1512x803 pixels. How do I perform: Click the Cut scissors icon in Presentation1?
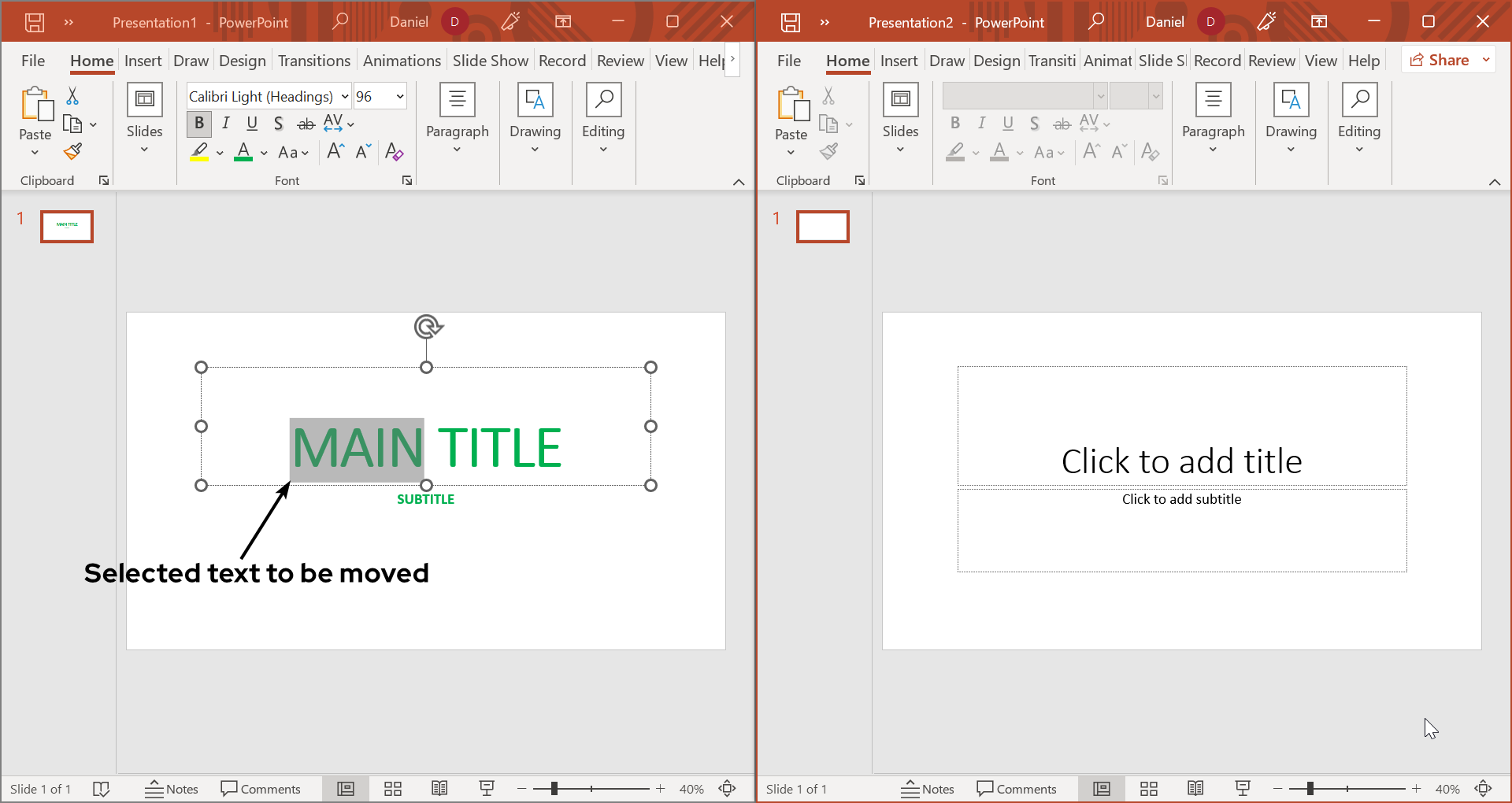pyautogui.click(x=72, y=96)
